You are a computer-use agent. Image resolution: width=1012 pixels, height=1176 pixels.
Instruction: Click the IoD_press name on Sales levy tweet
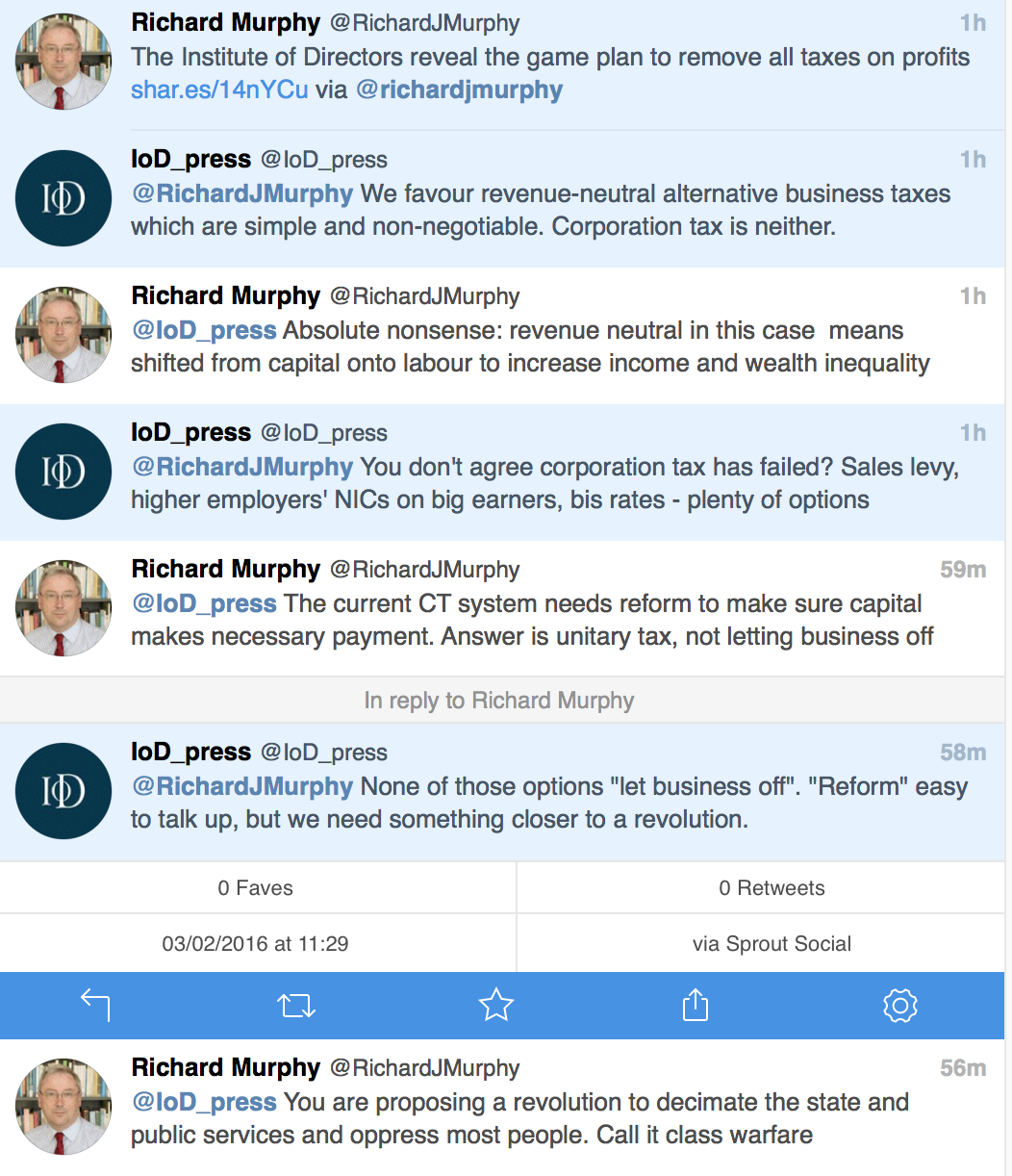click(190, 432)
